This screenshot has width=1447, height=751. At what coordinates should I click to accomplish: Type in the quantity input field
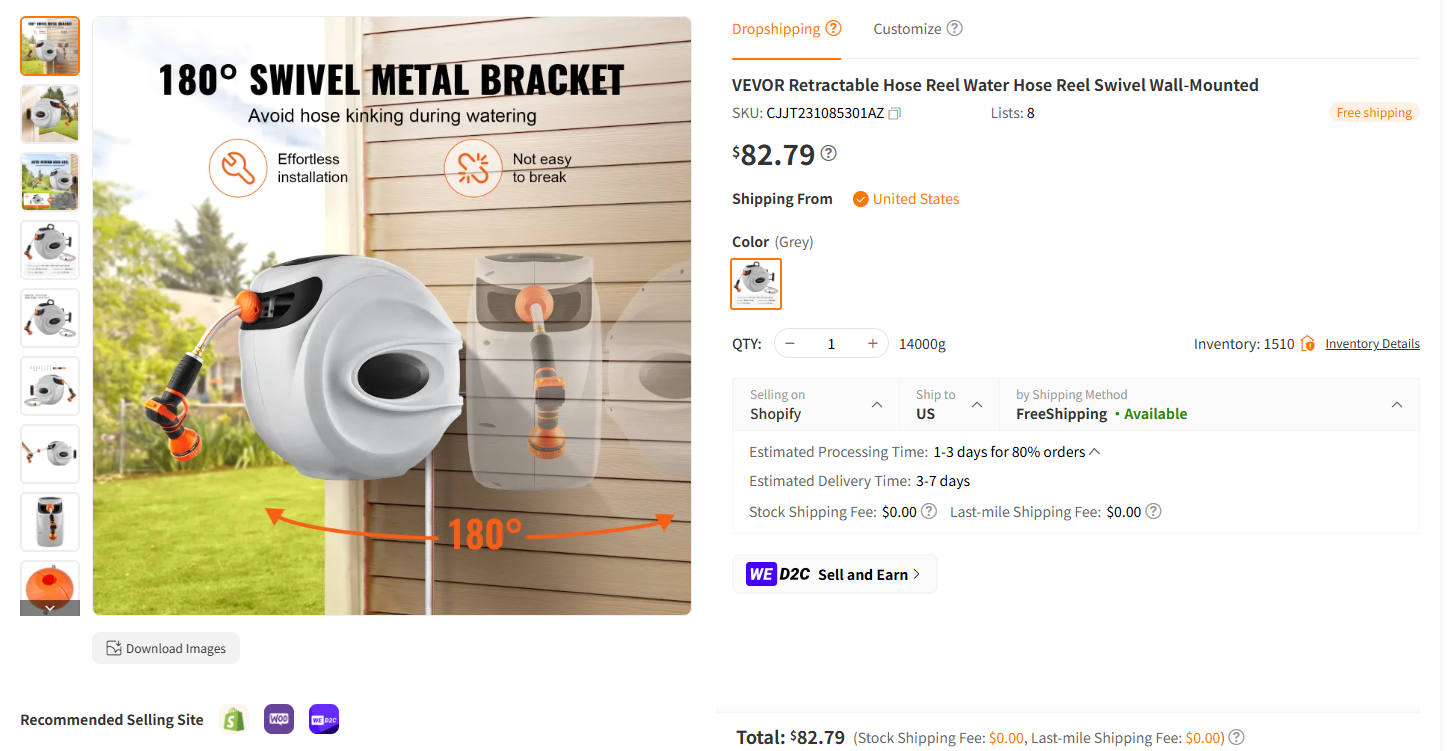pyautogui.click(x=831, y=344)
